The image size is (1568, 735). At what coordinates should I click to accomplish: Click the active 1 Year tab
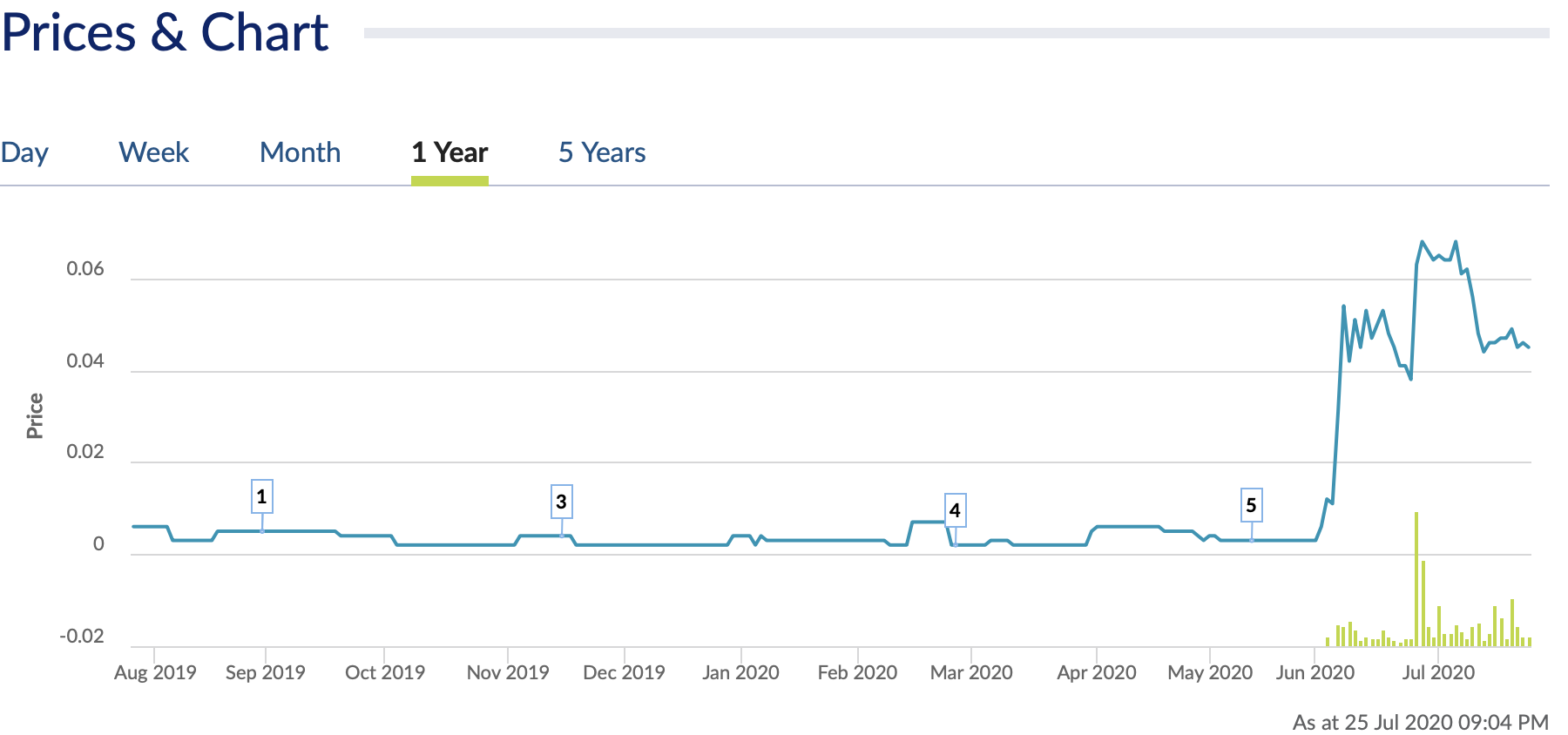click(x=449, y=152)
